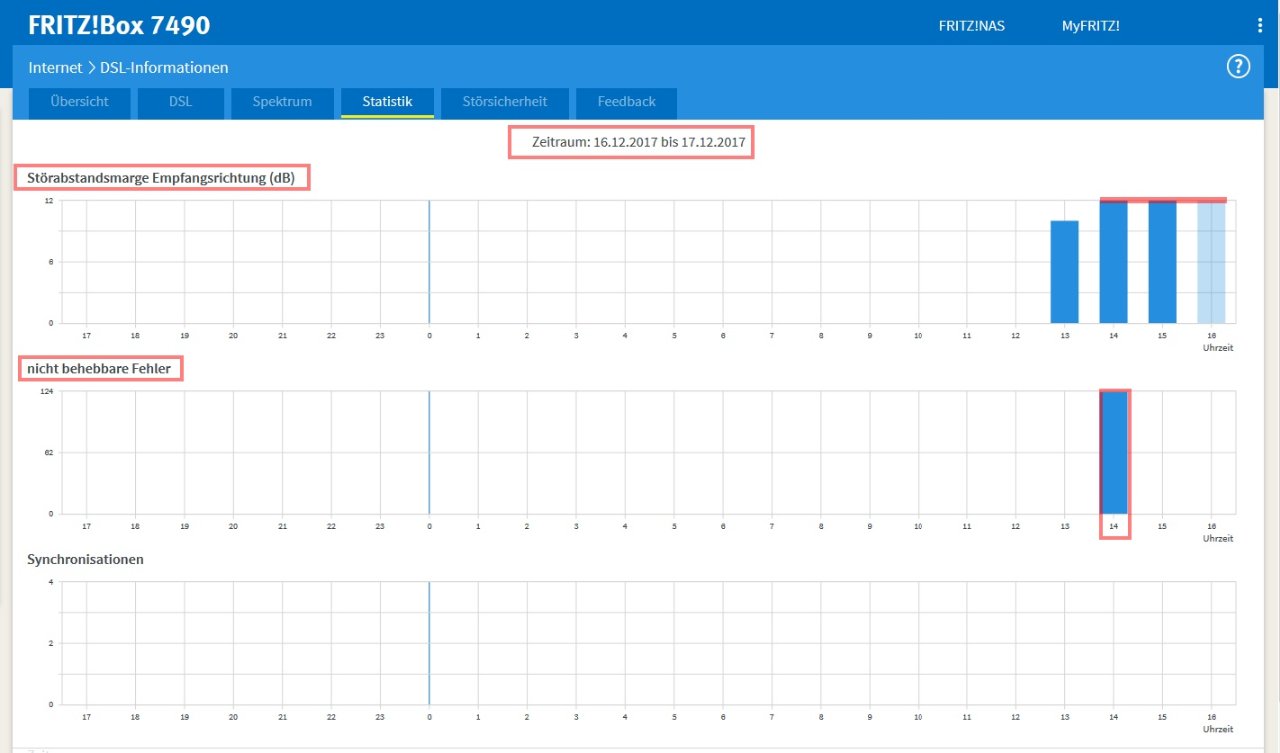Open the Feedback tab
The width and height of the screenshot is (1280, 753).
626,102
